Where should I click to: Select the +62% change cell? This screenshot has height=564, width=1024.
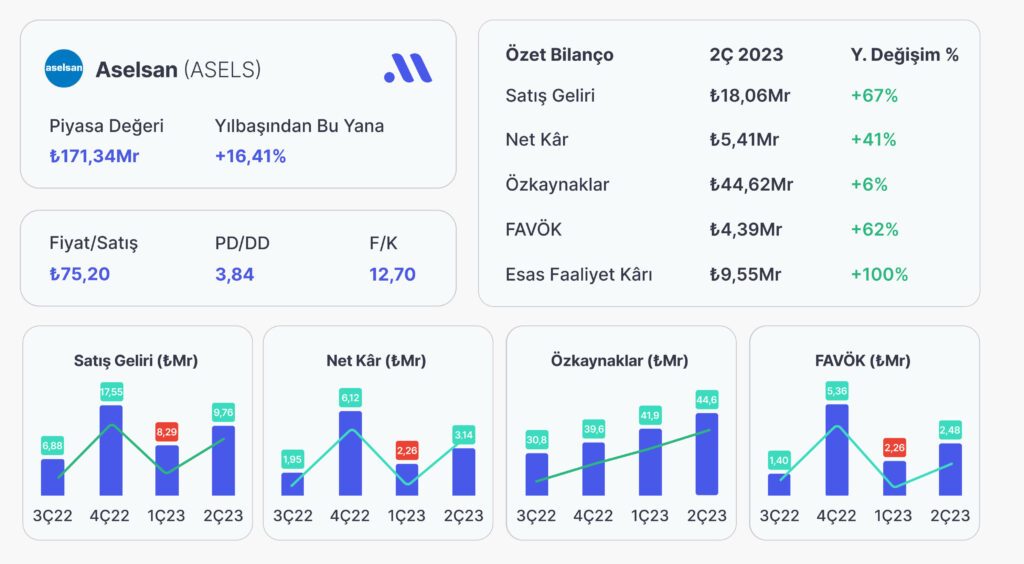tap(874, 230)
